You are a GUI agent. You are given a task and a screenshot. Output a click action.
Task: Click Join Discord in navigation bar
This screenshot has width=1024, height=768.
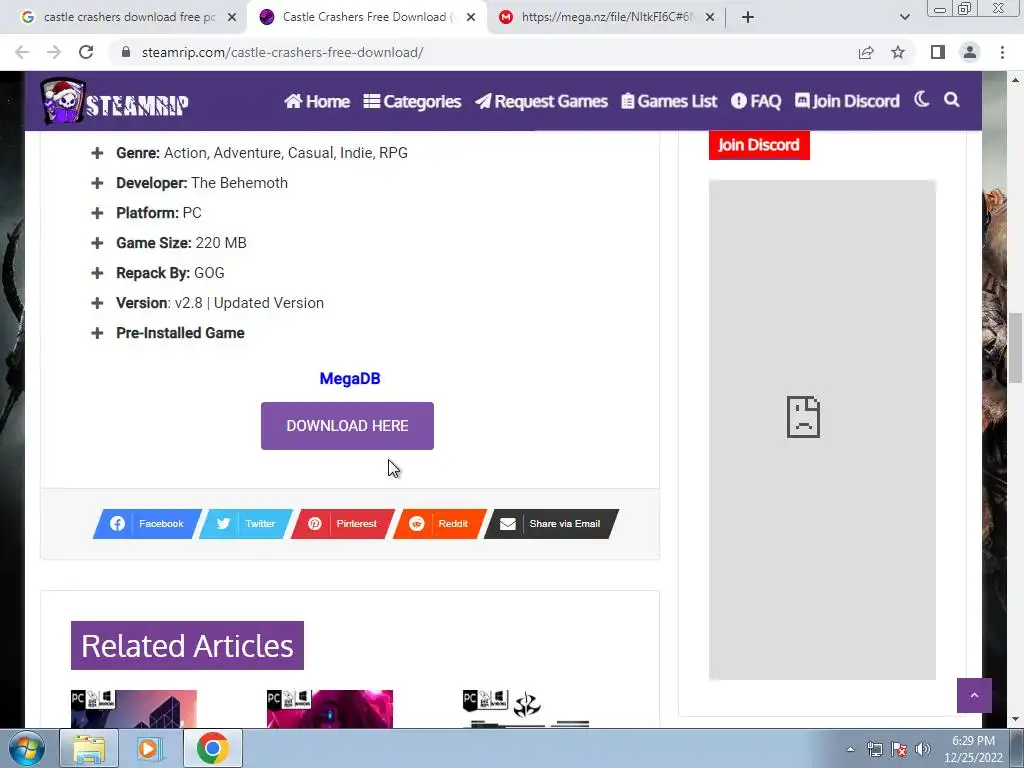click(x=847, y=101)
